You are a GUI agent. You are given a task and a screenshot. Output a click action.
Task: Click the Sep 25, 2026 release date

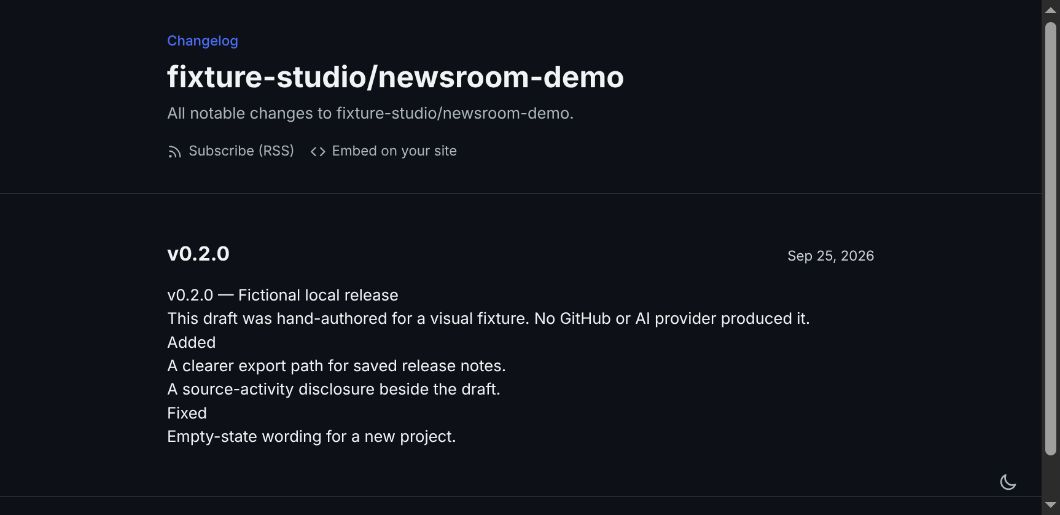[x=830, y=255]
